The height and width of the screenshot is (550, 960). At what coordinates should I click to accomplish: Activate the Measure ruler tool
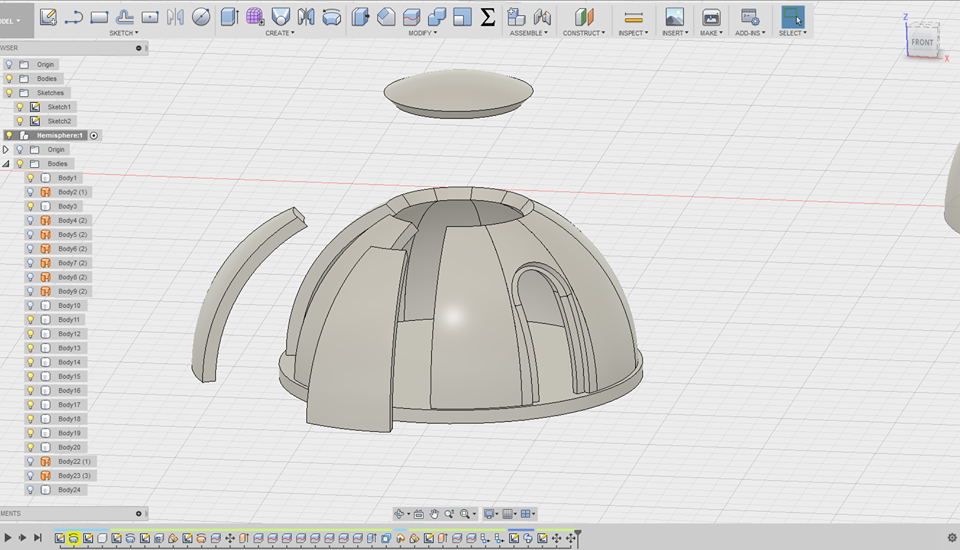coord(633,17)
